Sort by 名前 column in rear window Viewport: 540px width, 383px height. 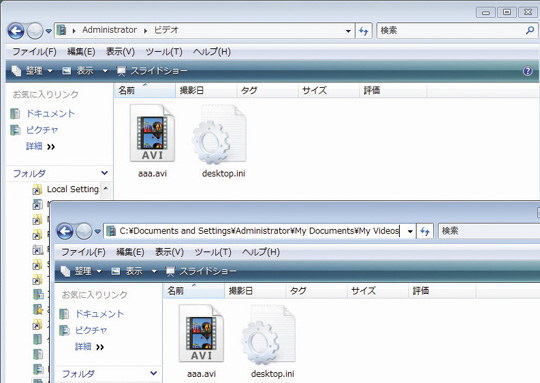click(x=145, y=91)
